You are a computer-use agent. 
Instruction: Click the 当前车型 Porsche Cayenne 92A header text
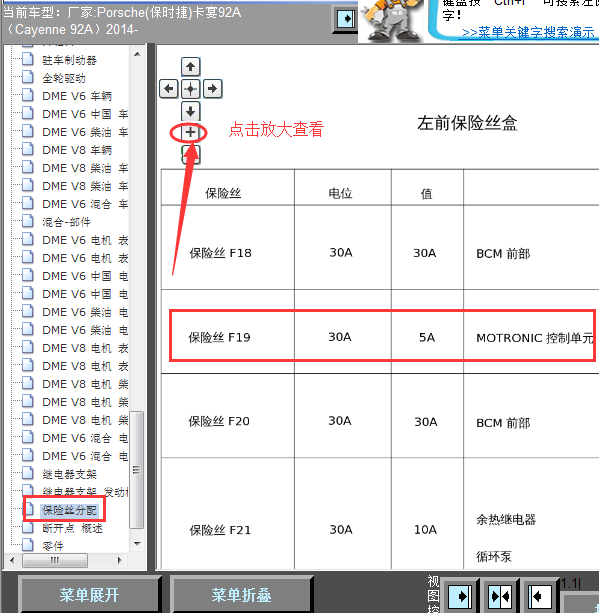(x=122, y=21)
